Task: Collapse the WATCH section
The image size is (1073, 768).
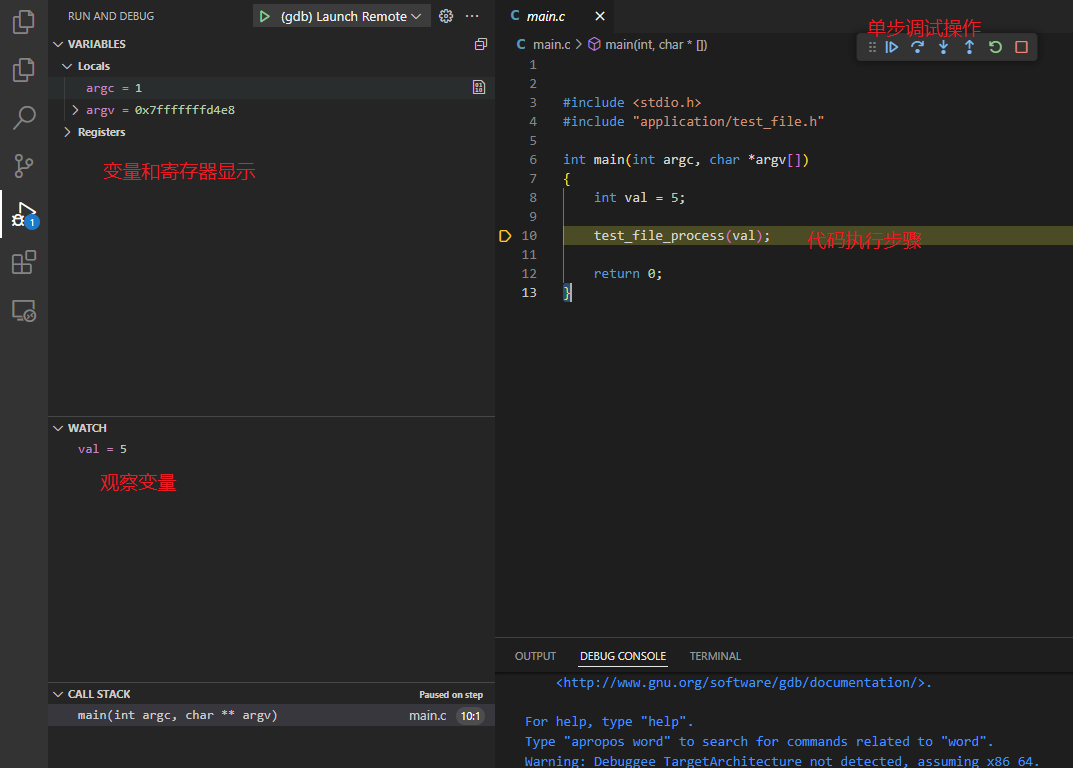Action: tap(58, 428)
